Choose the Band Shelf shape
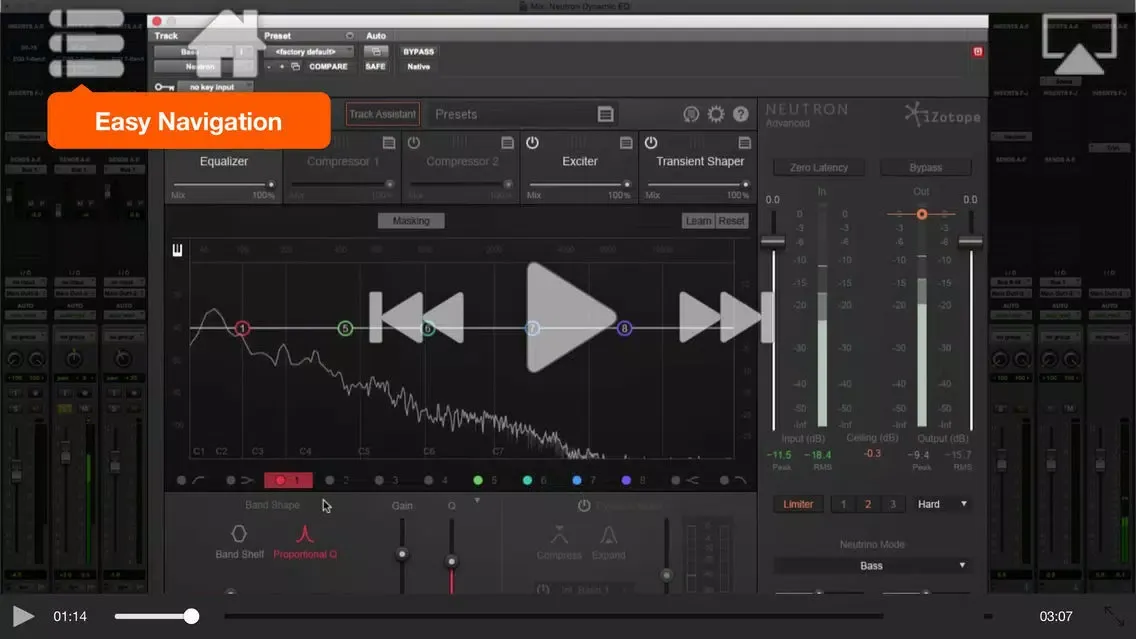Screen dimensions: 1136x639 click(x=239, y=541)
